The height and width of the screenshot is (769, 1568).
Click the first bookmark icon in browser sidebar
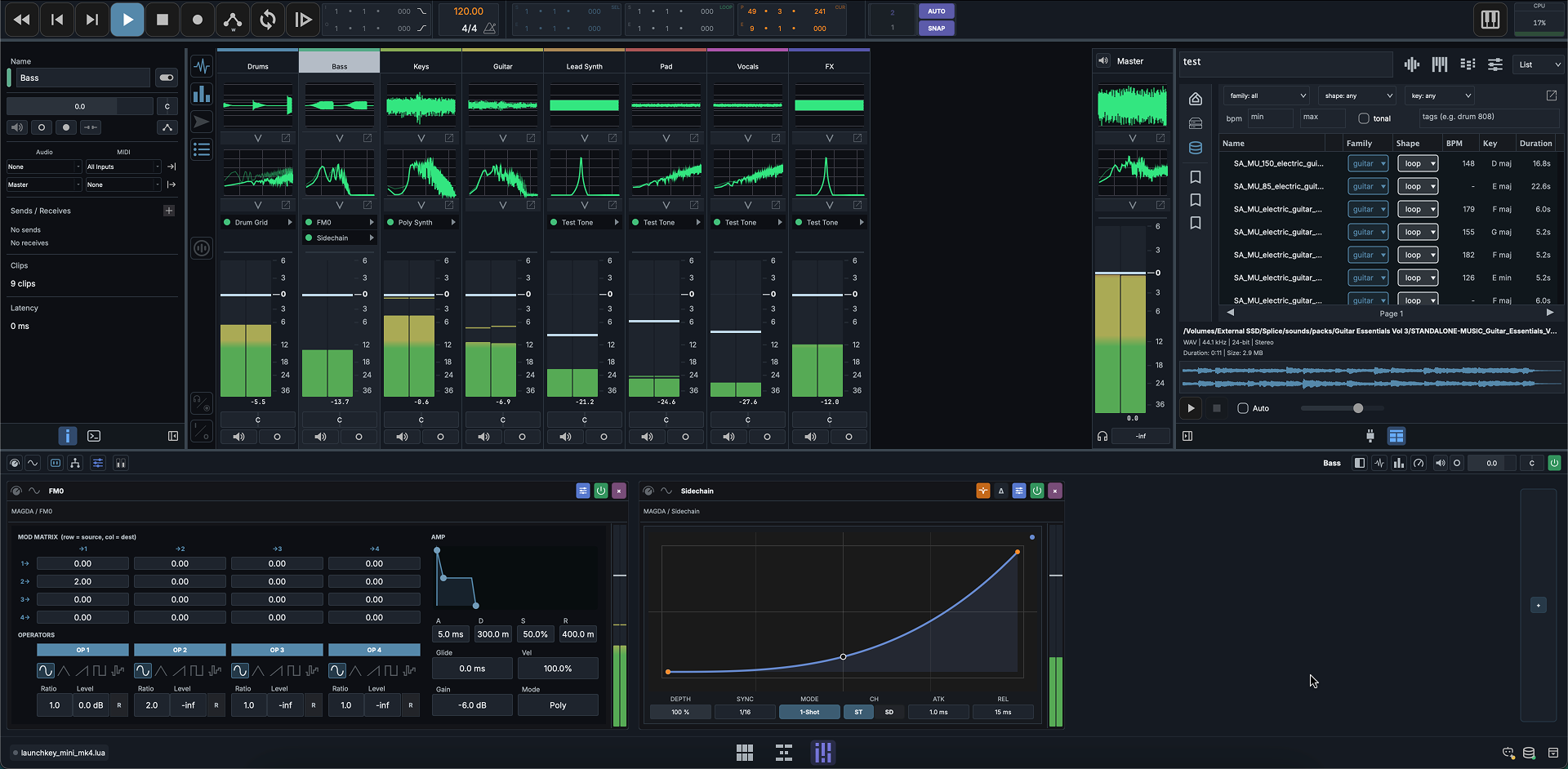pos(1196,177)
